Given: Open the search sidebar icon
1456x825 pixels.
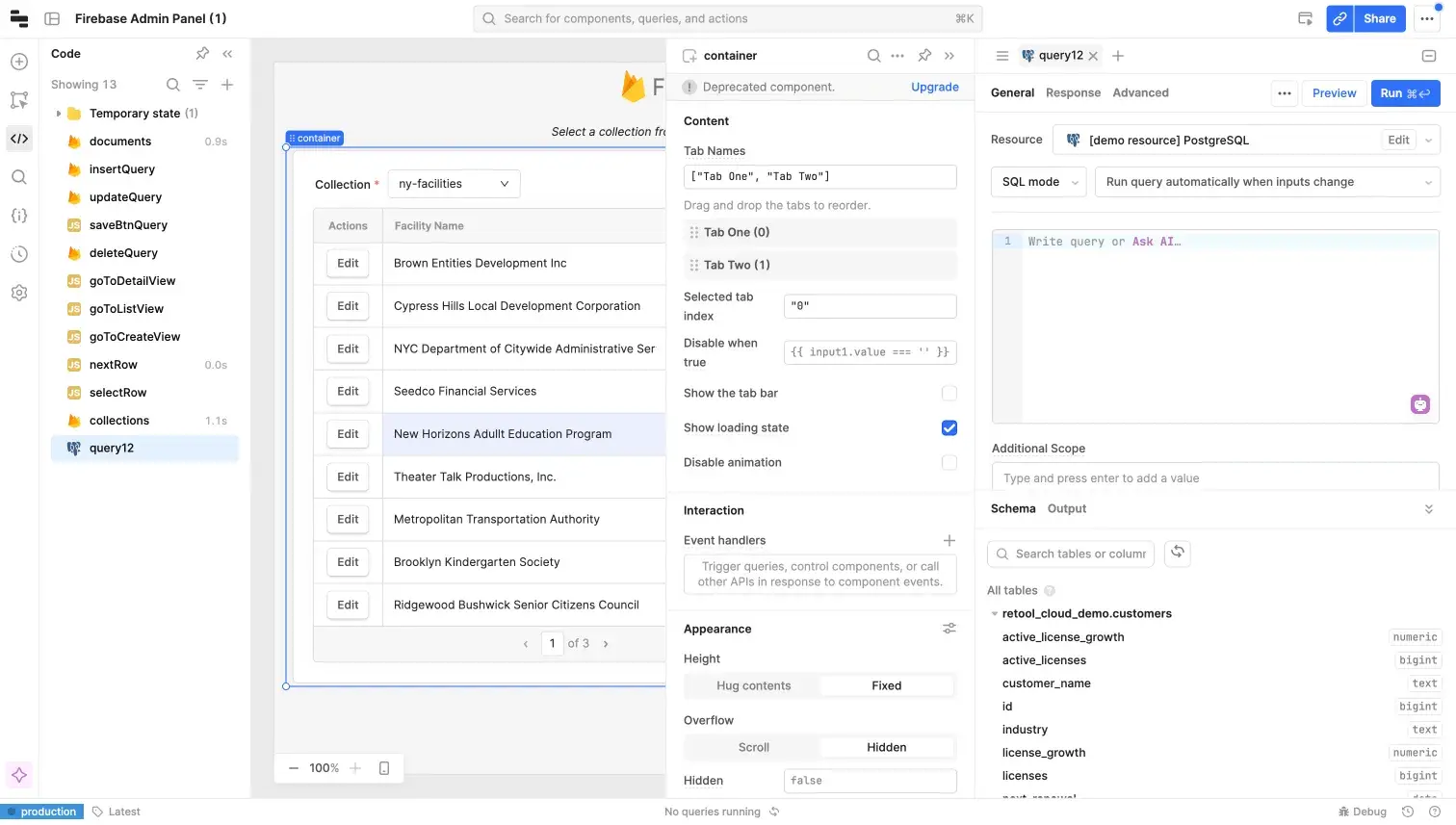Looking at the screenshot, I should [x=19, y=177].
